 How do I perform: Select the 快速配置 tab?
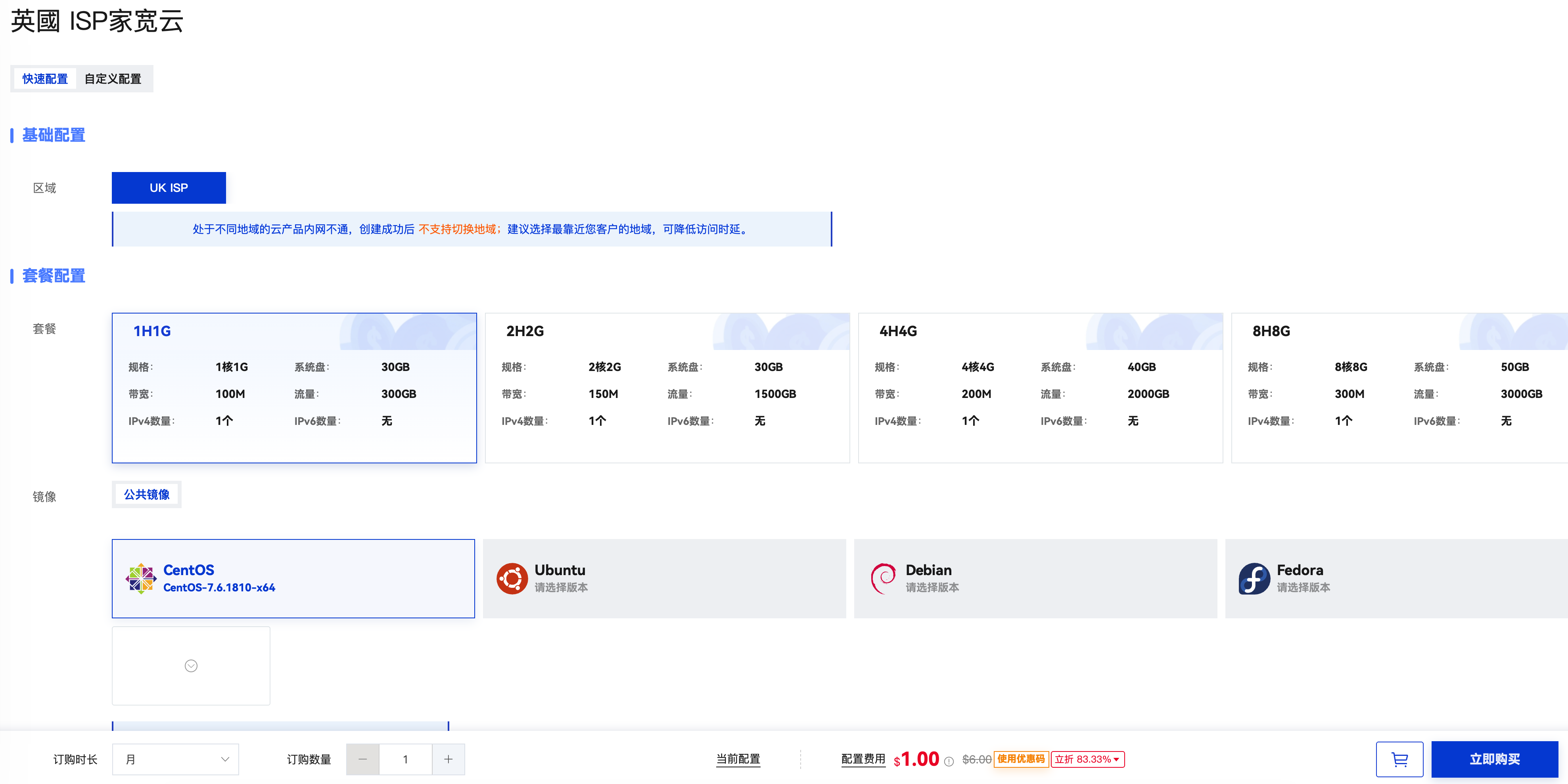coord(45,79)
